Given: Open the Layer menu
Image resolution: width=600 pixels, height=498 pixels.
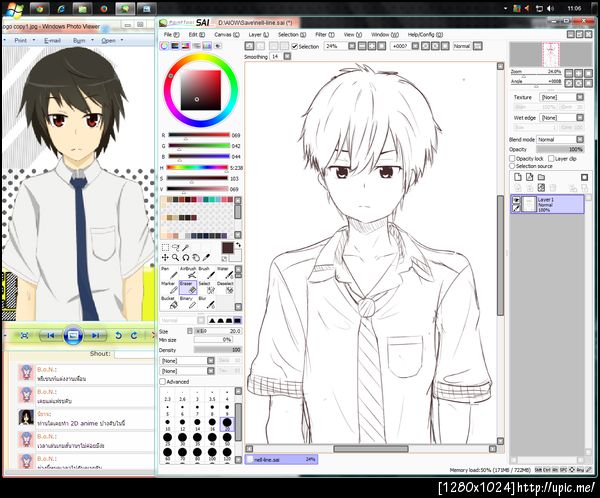Looking at the screenshot, I should click(x=259, y=34).
